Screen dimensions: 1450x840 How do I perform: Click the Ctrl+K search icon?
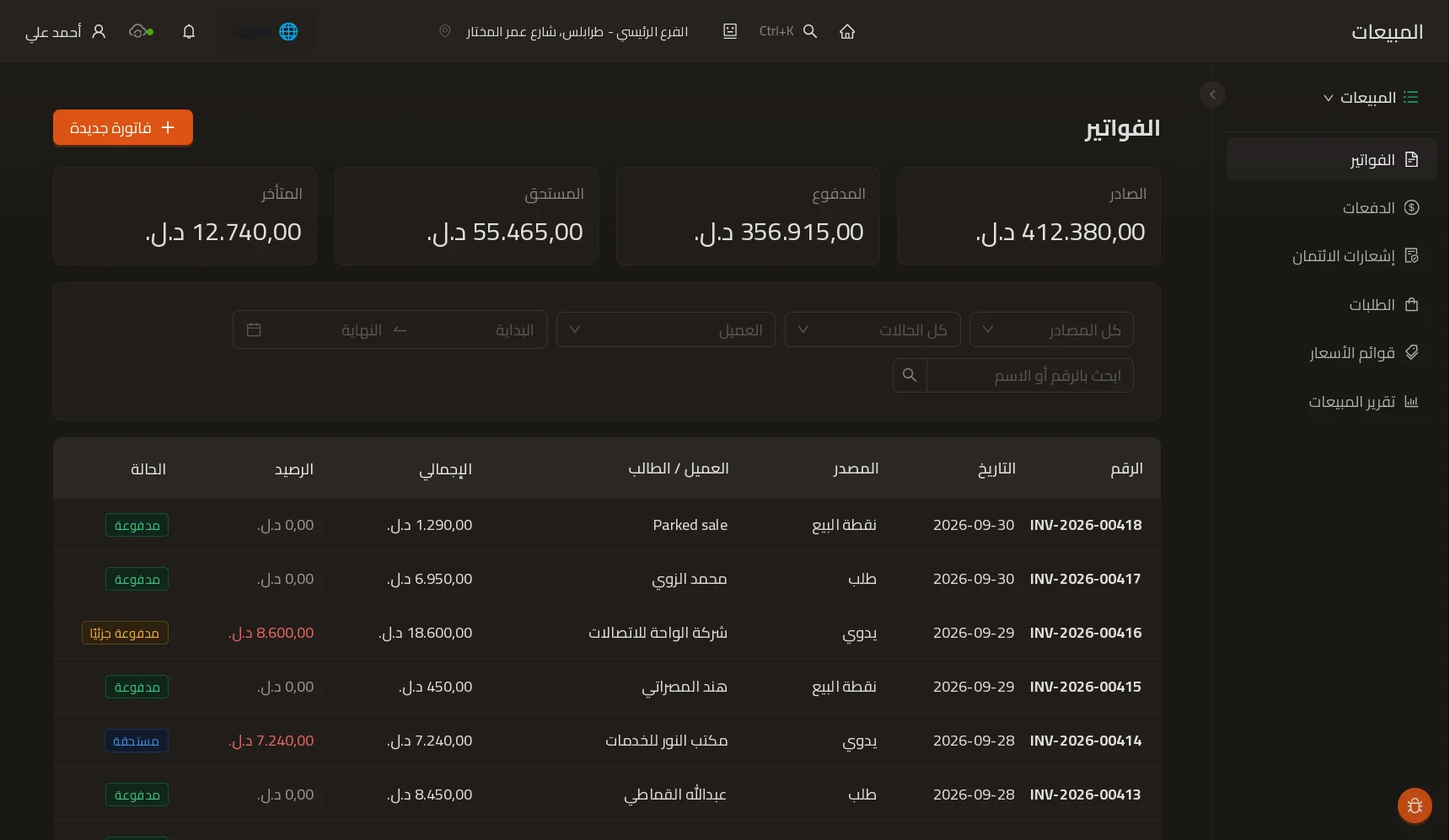click(x=810, y=31)
